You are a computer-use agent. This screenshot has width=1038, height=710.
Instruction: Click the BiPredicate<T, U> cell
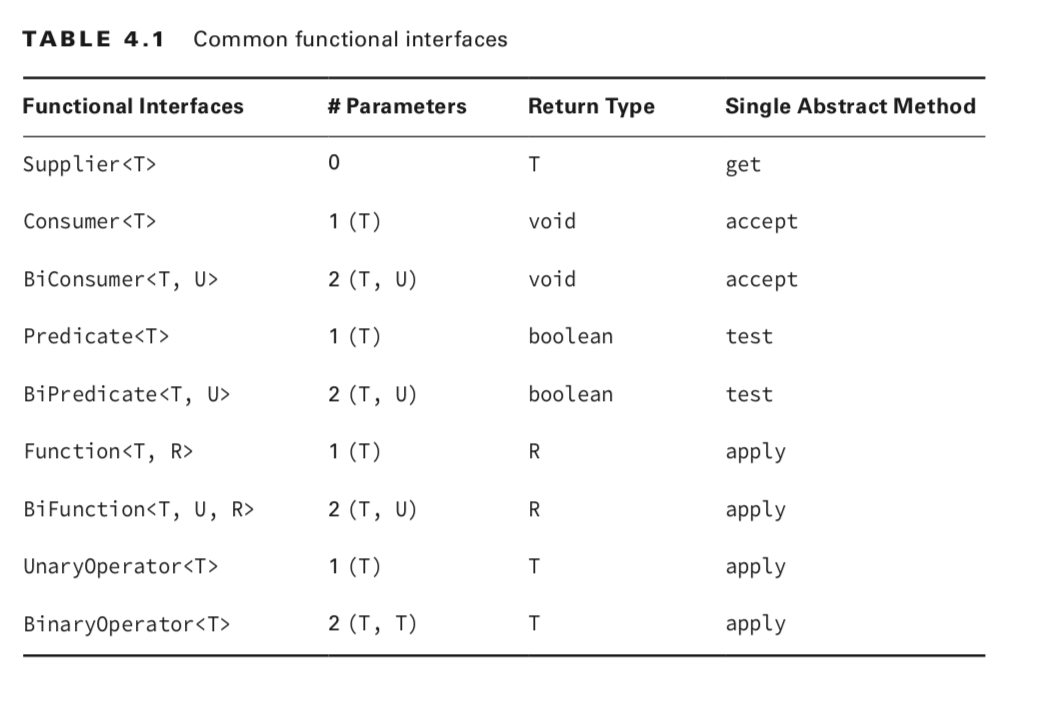[x=126, y=394]
